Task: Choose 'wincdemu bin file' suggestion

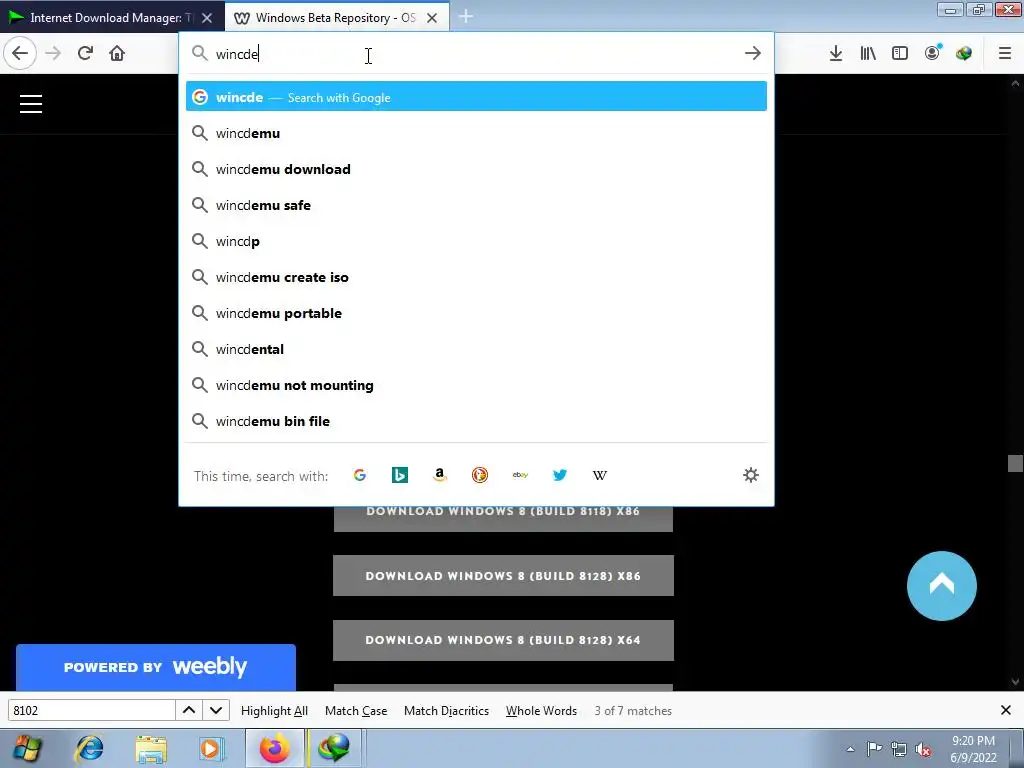Action: [x=476, y=421]
